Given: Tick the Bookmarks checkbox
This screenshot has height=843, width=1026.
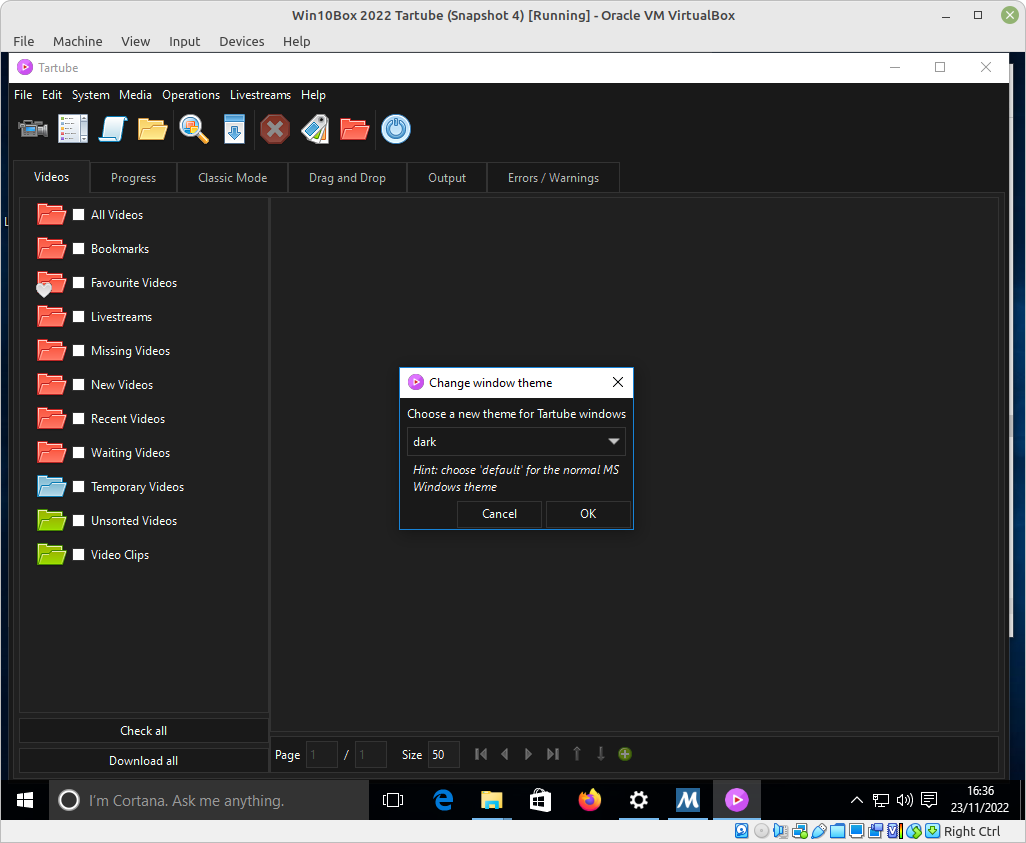Looking at the screenshot, I should coord(79,249).
